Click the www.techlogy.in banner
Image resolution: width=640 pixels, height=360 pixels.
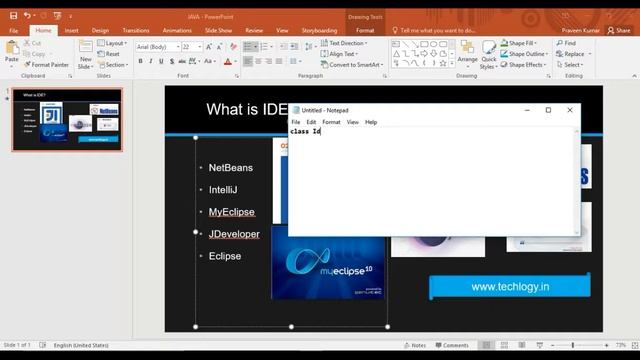coord(510,287)
